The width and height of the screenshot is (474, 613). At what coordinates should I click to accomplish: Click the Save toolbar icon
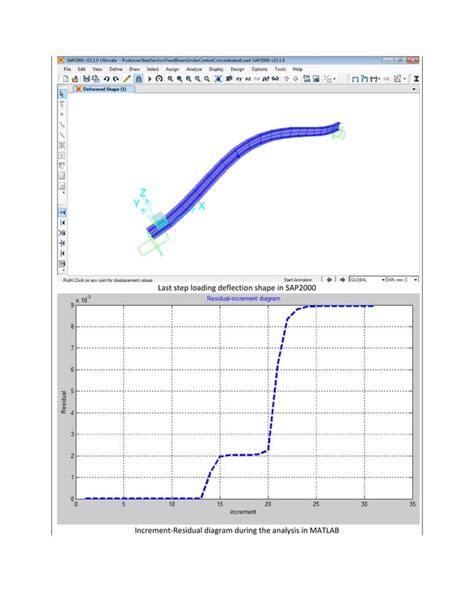point(86,79)
